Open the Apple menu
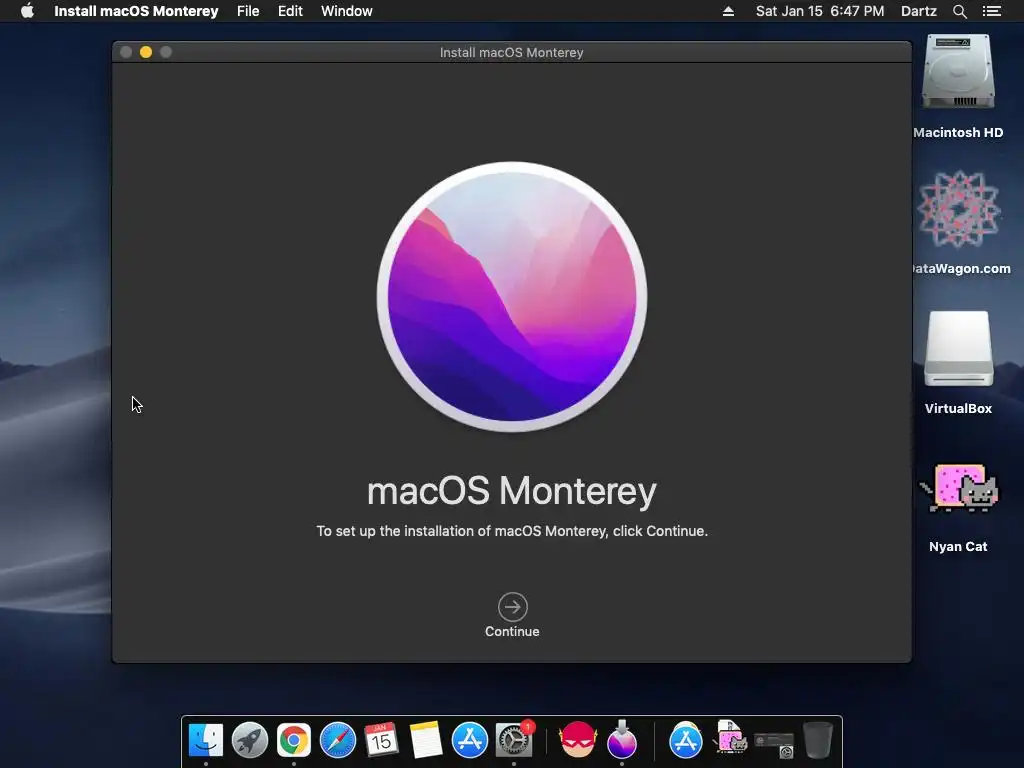Viewport: 1024px width, 768px height. tap(27, 11)
